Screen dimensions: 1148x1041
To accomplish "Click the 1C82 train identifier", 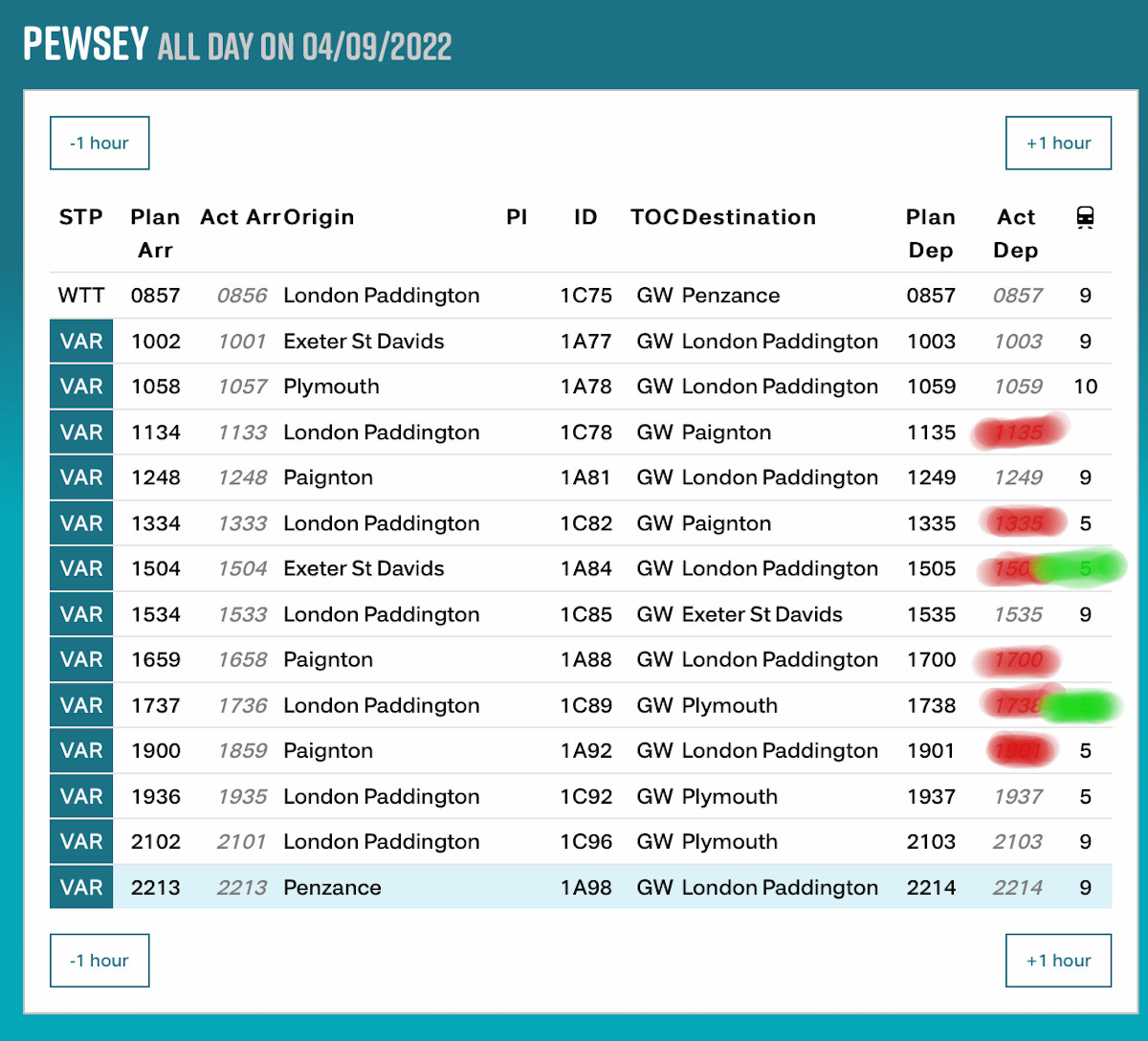I will [x=585, y=523].
